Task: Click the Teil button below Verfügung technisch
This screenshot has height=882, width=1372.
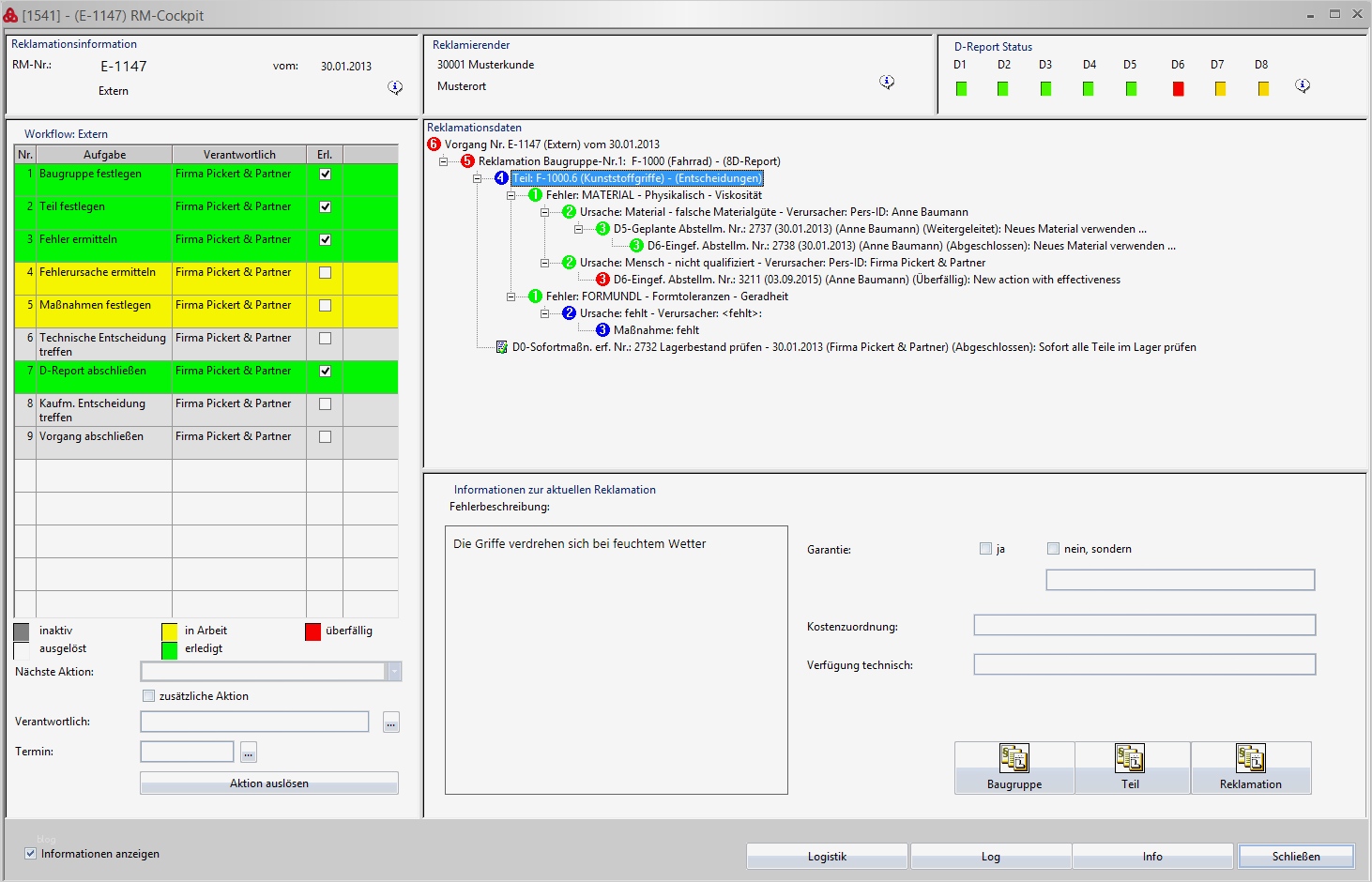Action: click(x=1133, y=768)
